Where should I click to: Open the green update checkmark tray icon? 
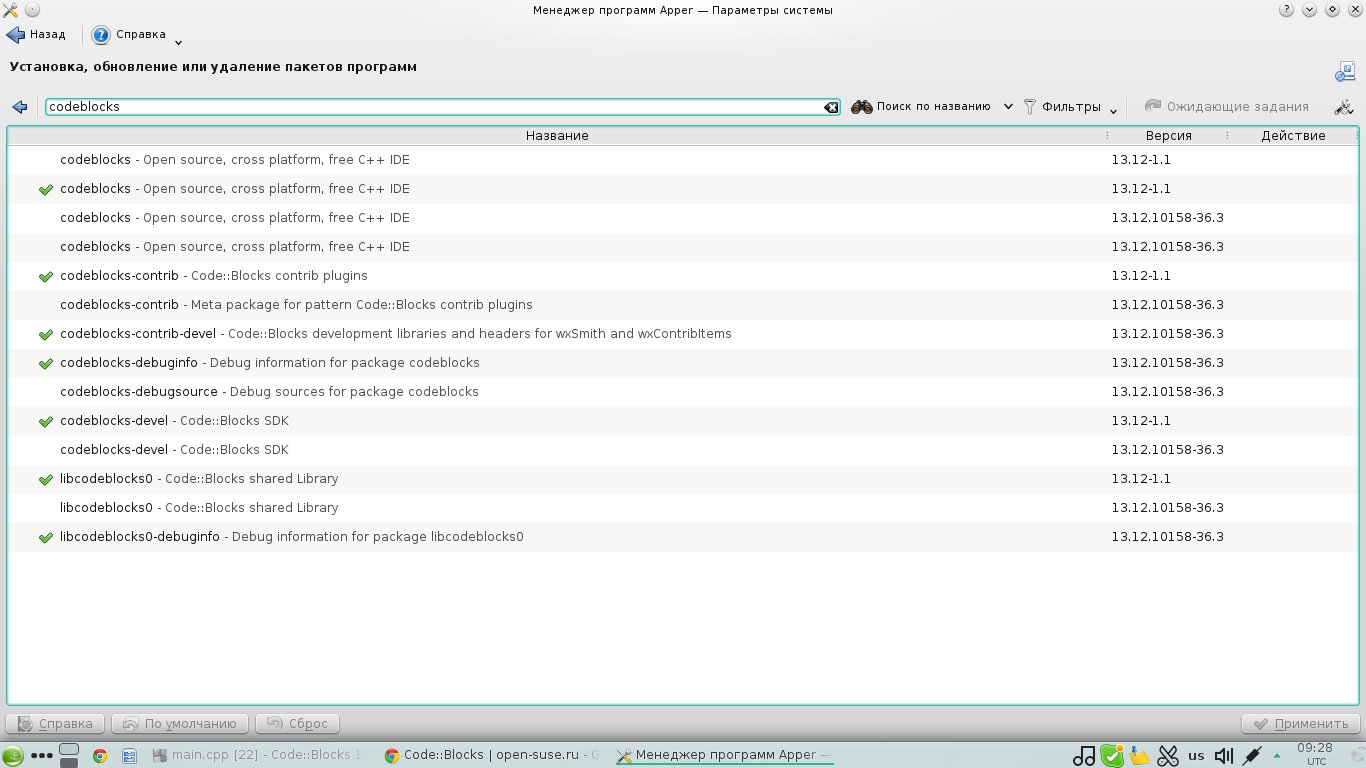tap(1112, 756)
